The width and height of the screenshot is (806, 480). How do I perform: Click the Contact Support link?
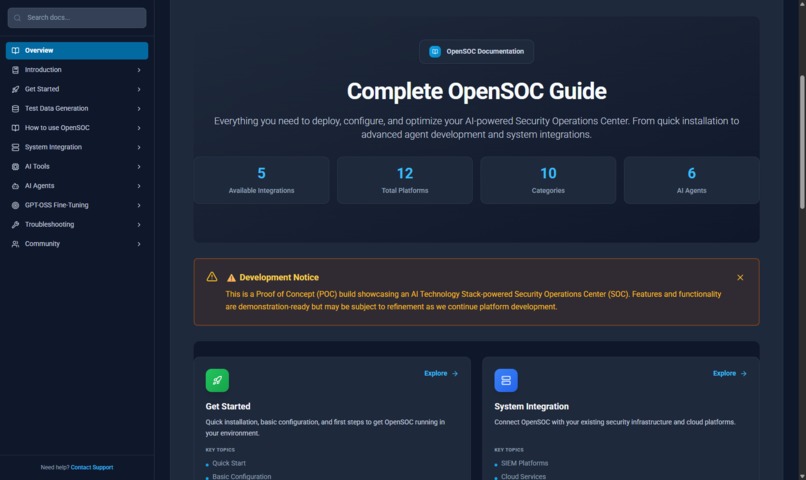click(92, 467)
